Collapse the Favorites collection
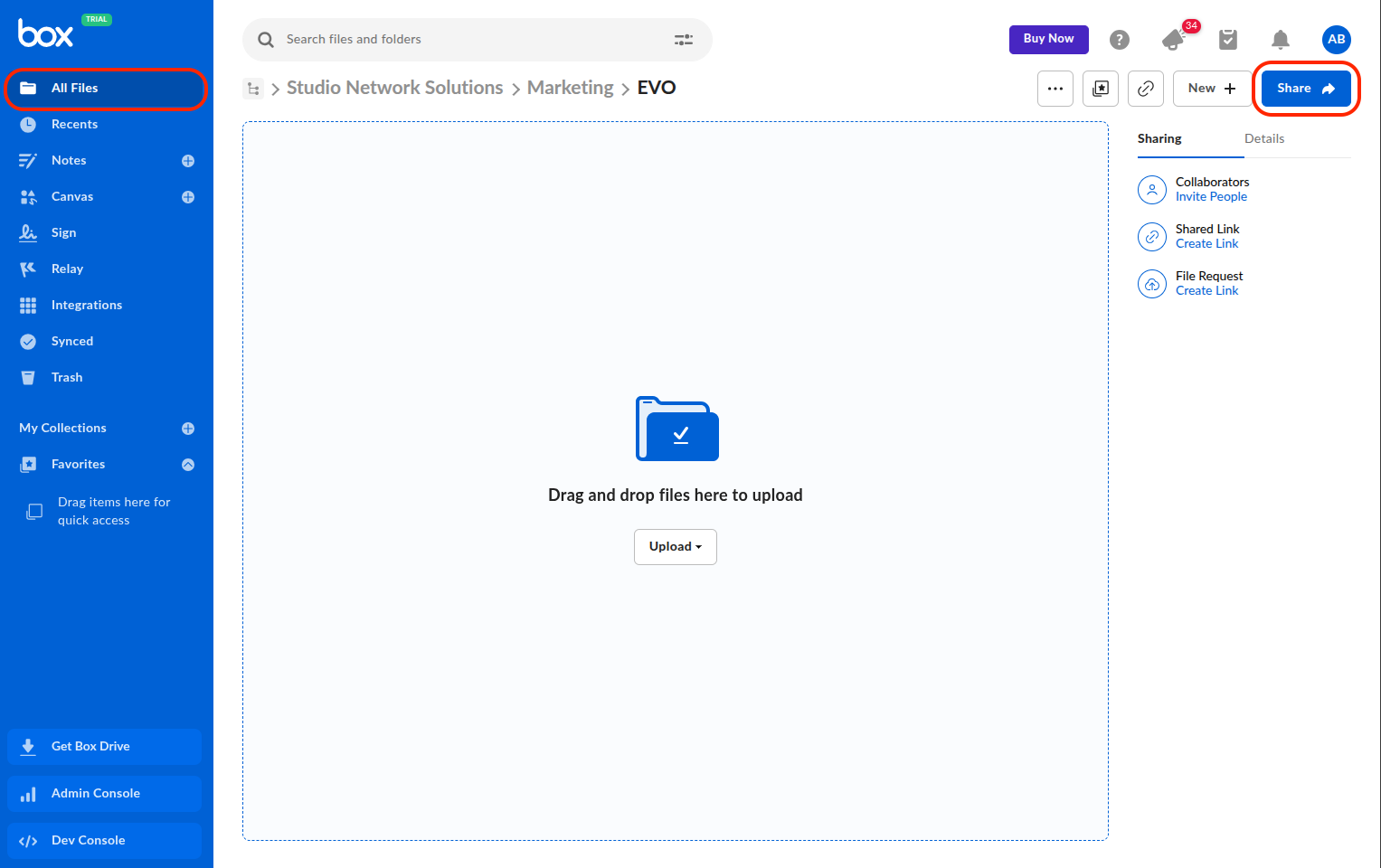Image resolution: width=1381 pixels, height=868 pixels. [x=188, y=465]
